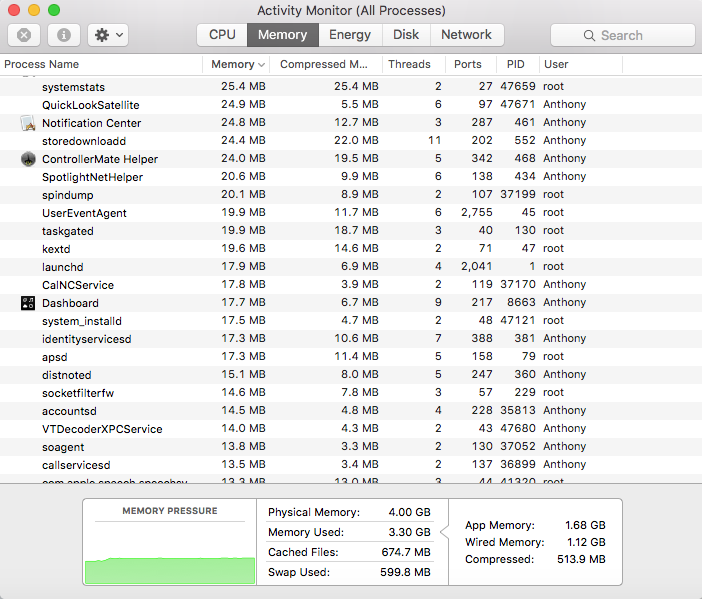Click the Wired Memory 1.12 GB value
Viewport: 702px width, 599px height.
point(586,542)
